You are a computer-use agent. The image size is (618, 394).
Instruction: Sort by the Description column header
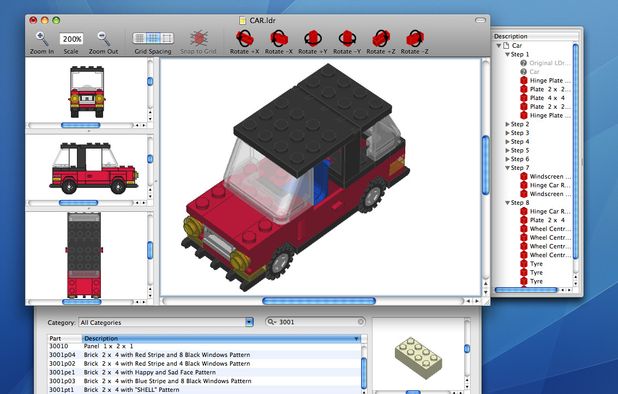click(221, 338)
